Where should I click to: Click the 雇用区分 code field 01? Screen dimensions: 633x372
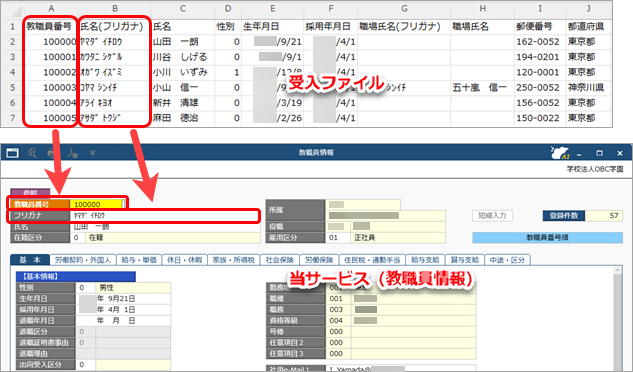pyautogui.click(x=337, y=237)
